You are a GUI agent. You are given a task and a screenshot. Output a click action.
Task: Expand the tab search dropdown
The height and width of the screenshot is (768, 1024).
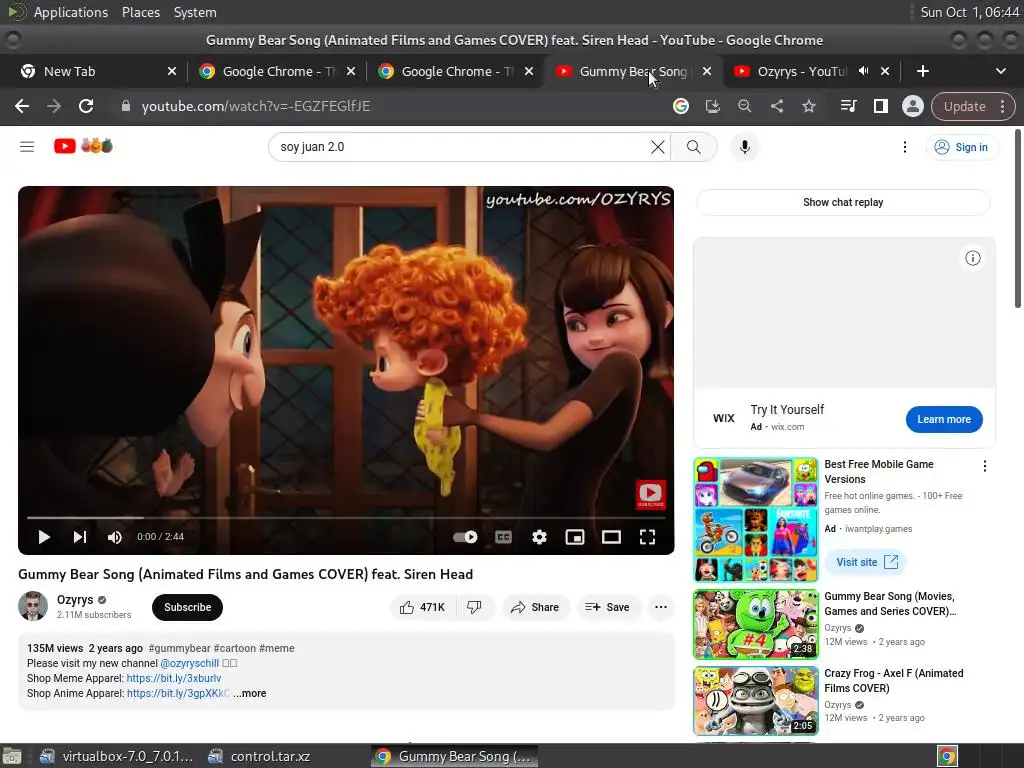tap(1000, 71)
